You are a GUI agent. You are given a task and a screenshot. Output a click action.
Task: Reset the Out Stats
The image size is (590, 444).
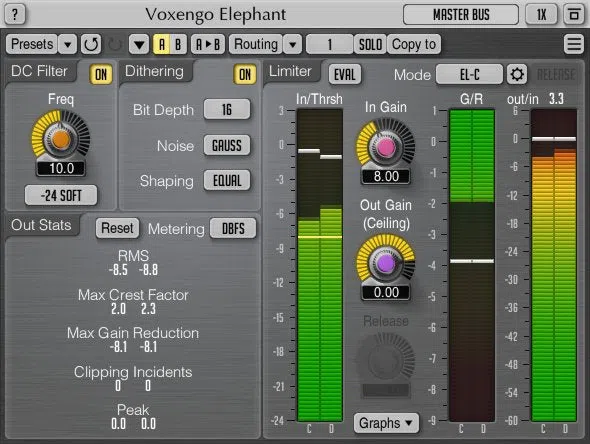(117, 228)
